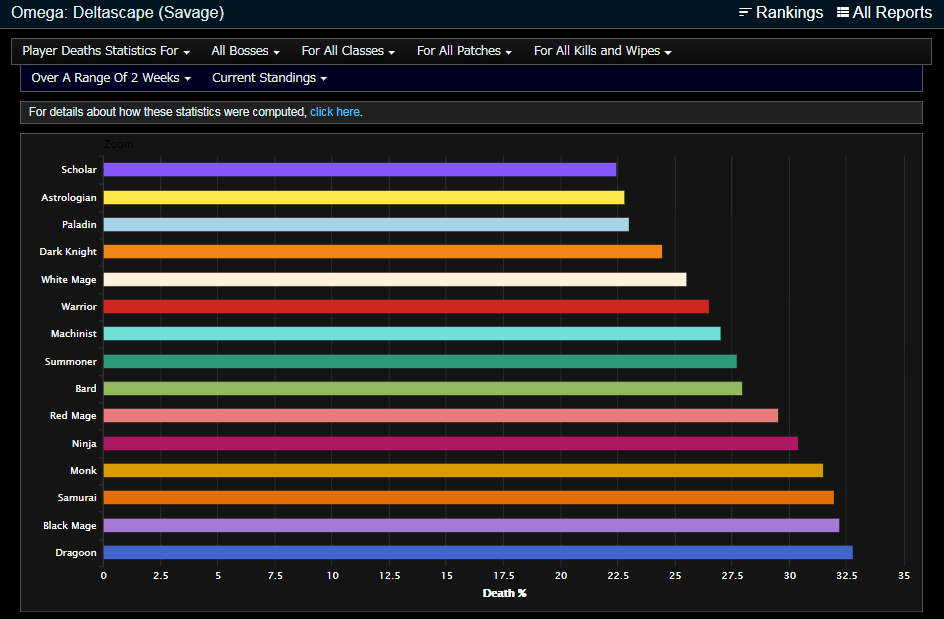Click the turquoise Machinist bar

[x=411, y=334]
